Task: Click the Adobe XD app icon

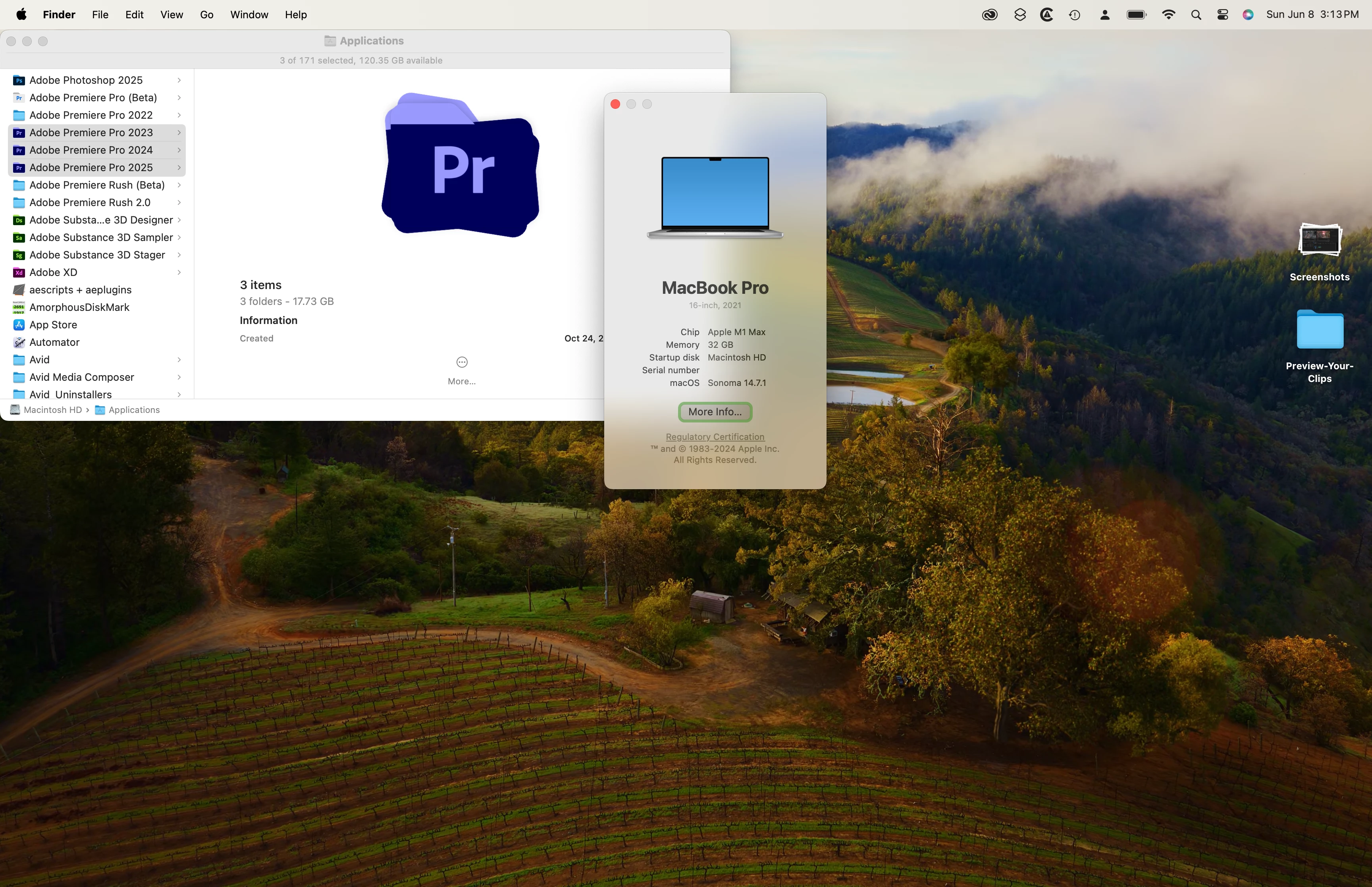Action: coord(19,272)
